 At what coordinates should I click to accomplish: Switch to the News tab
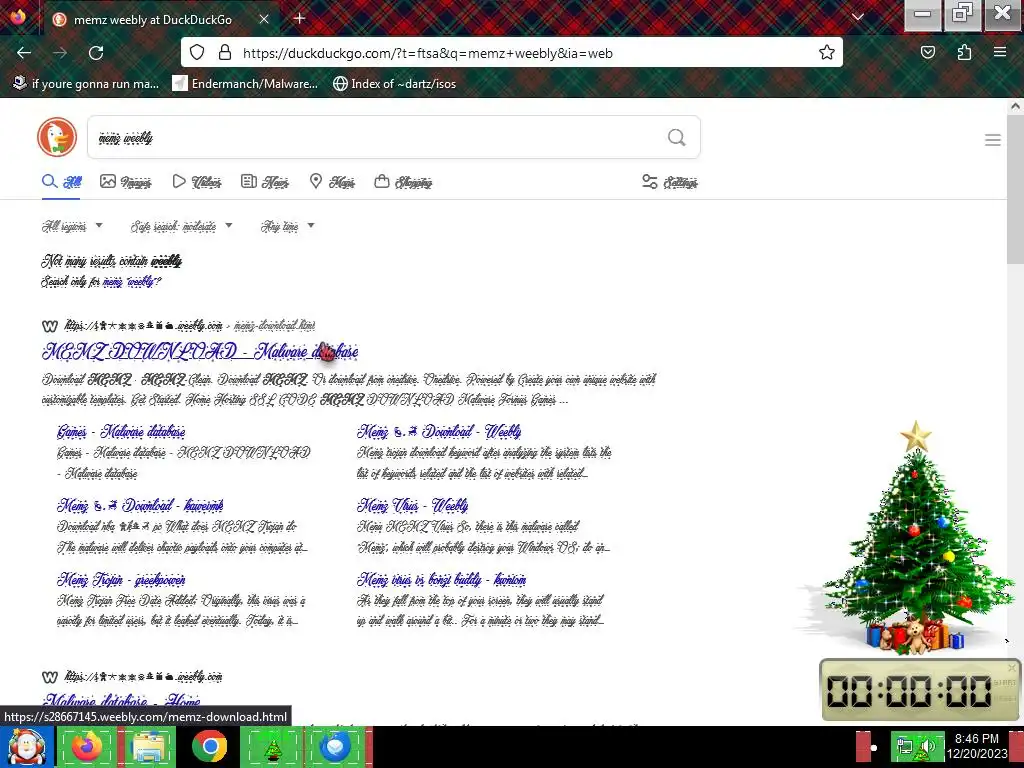coord(264,182)
